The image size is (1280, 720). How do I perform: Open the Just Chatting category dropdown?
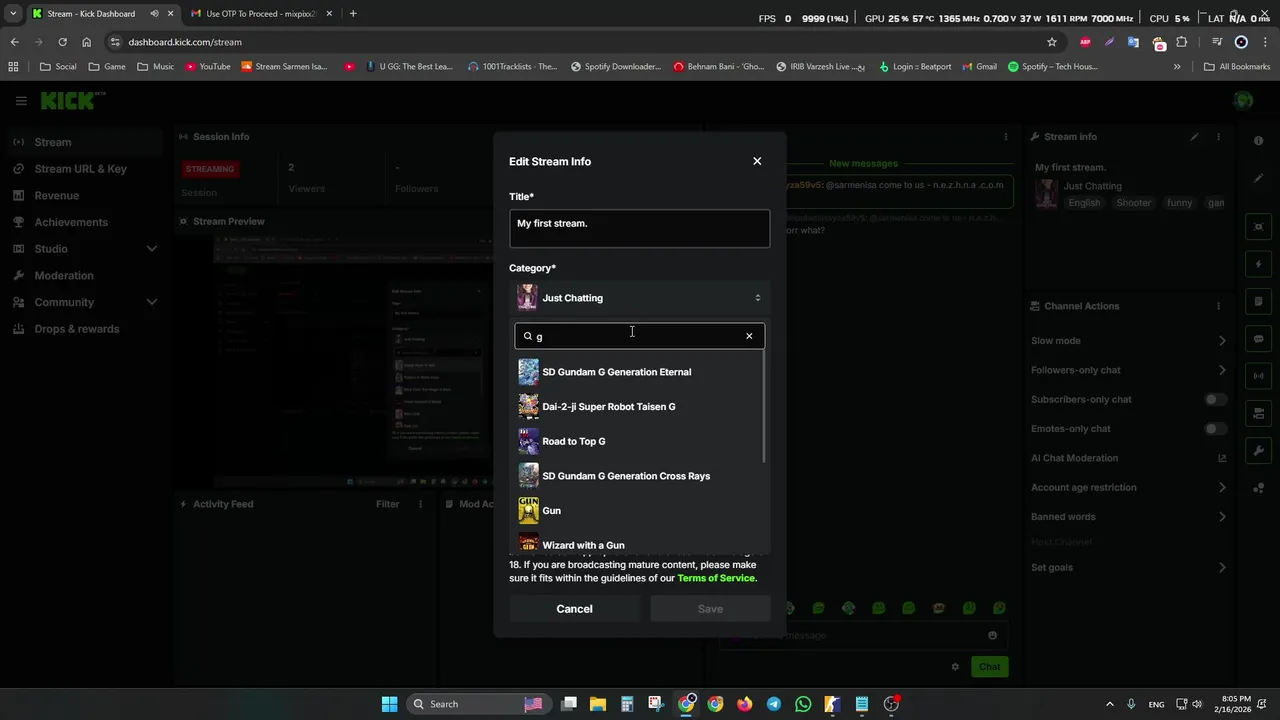(639, 298)
